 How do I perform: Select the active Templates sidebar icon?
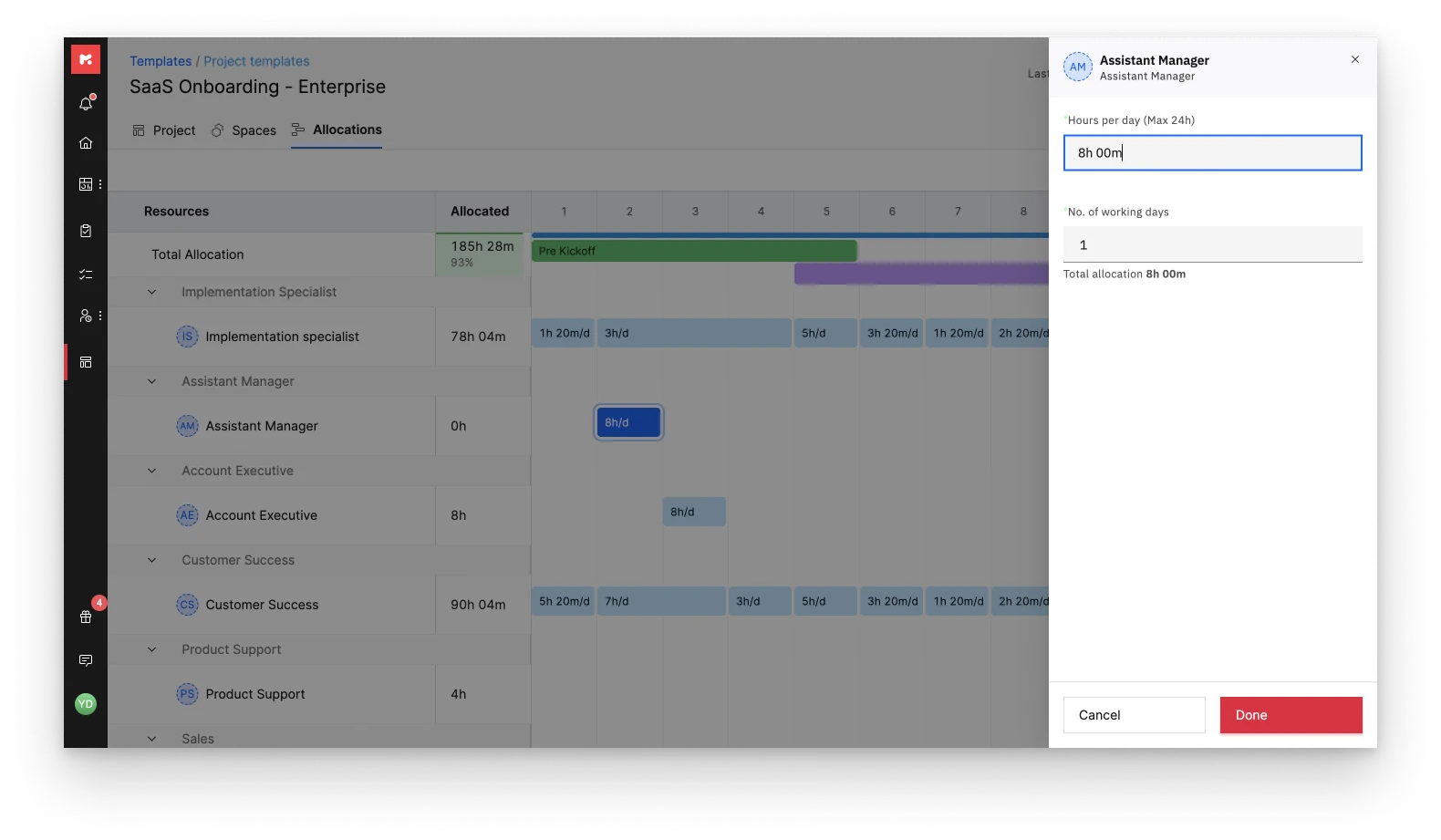point(86,362)
